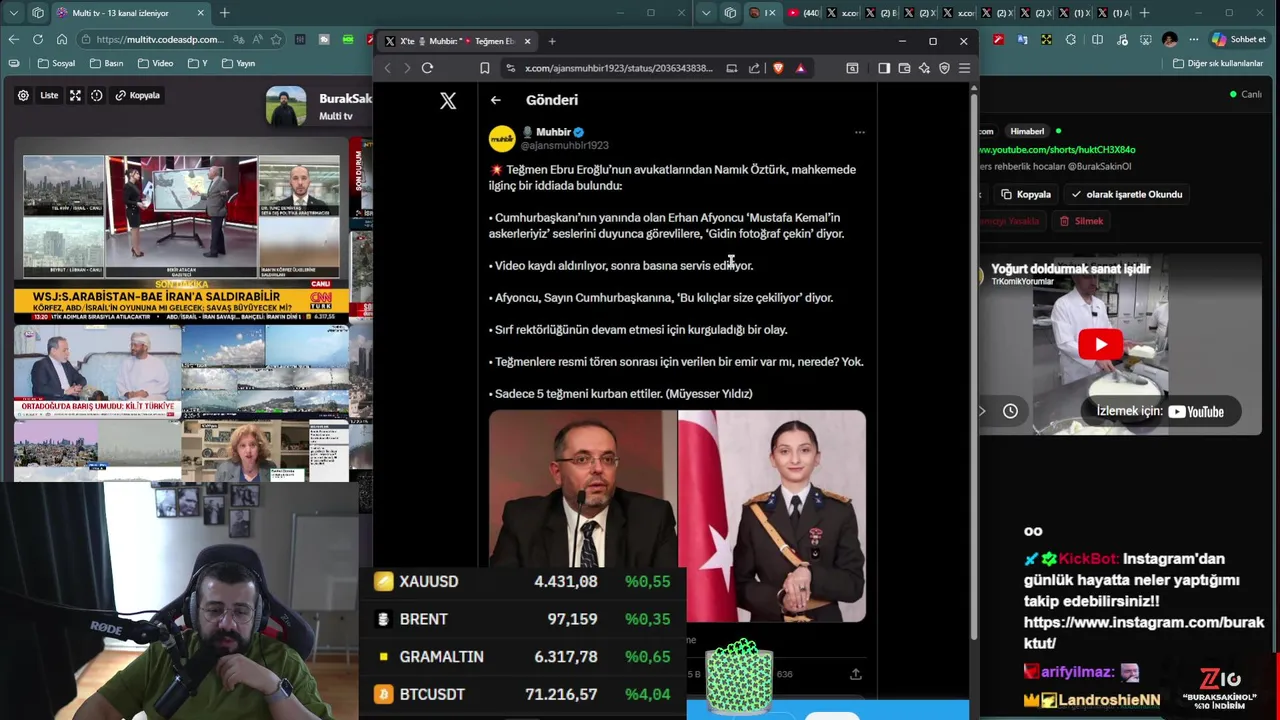Open more options on Muhbir post

point(859,132)
